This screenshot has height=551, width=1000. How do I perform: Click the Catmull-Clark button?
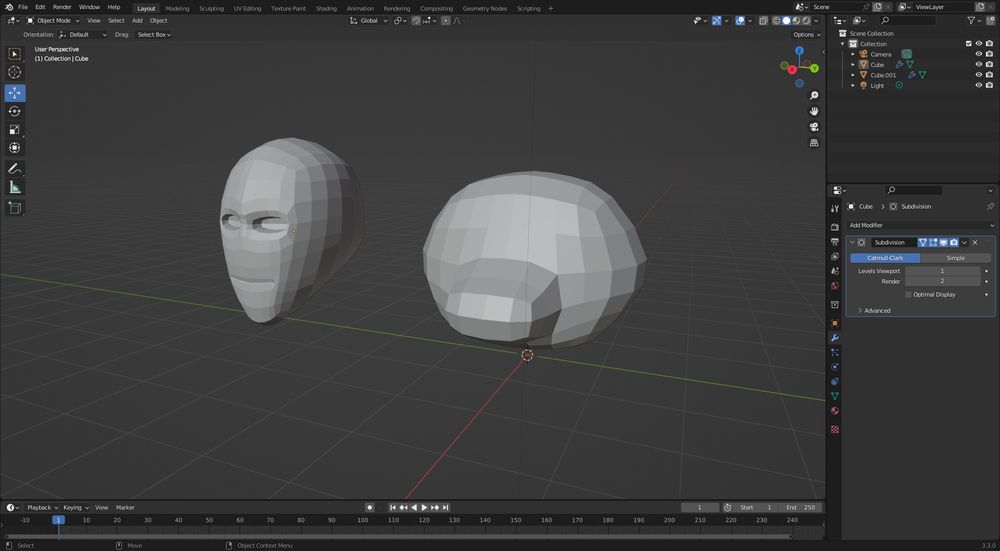click(885, 258)
